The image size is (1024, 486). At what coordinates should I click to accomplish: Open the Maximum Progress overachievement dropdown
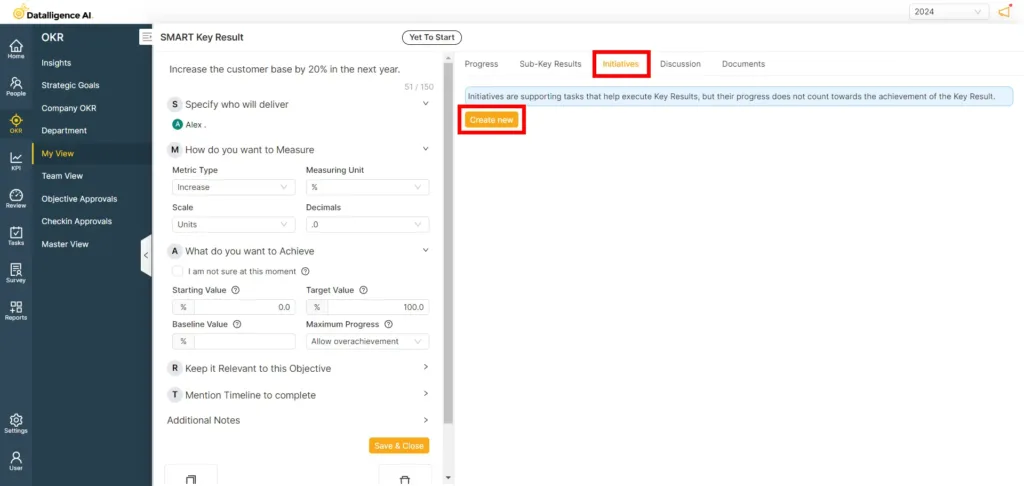pyautogui.click(x=368, y=342)
